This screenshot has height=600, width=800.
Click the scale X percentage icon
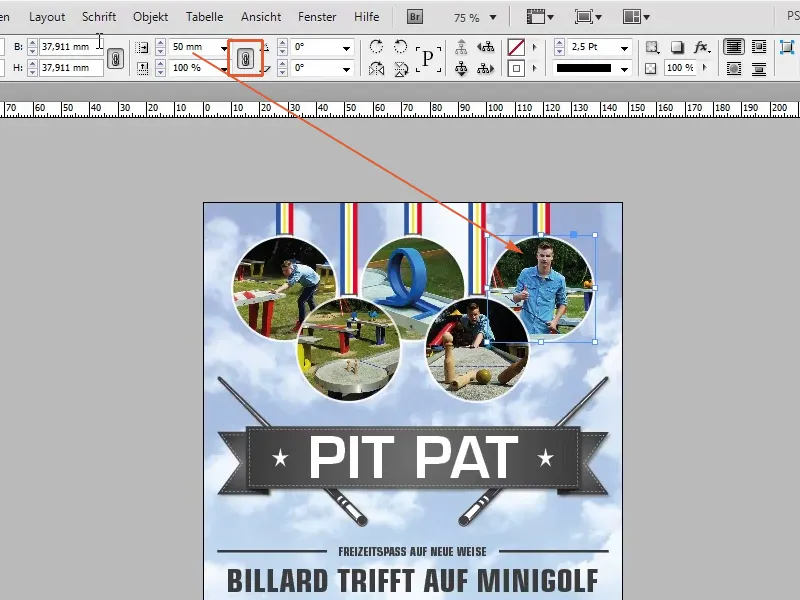coord(142,47)
